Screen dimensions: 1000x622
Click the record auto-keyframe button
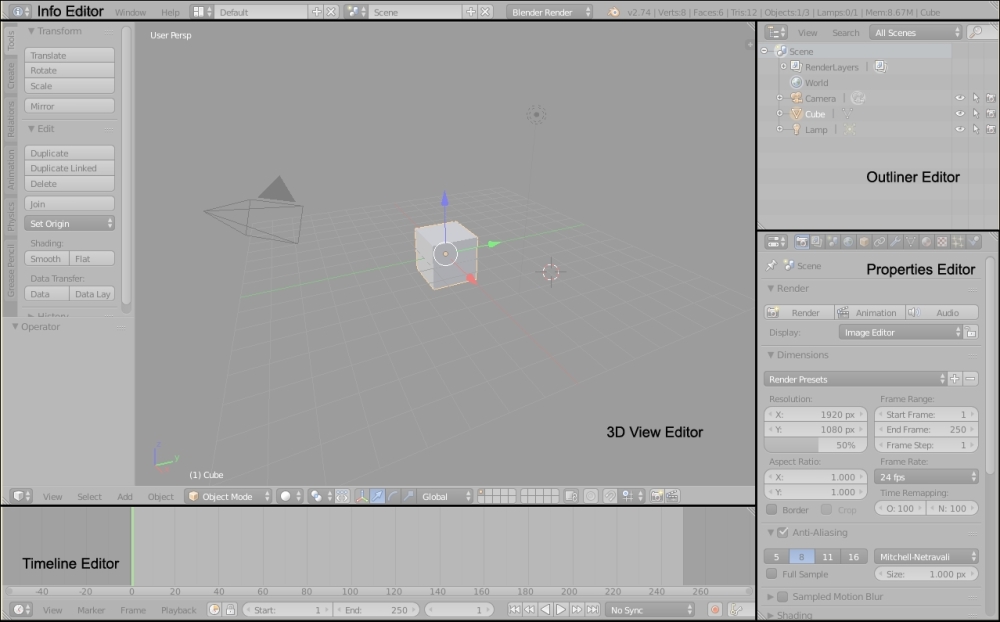(715, 610)
